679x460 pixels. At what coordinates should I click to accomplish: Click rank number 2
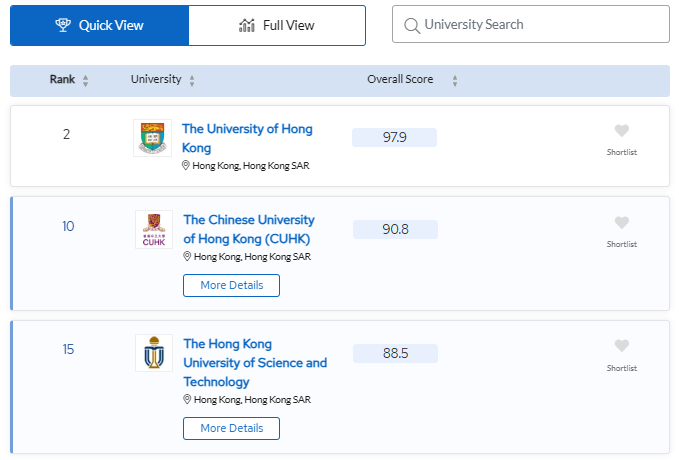coord(66,134)
